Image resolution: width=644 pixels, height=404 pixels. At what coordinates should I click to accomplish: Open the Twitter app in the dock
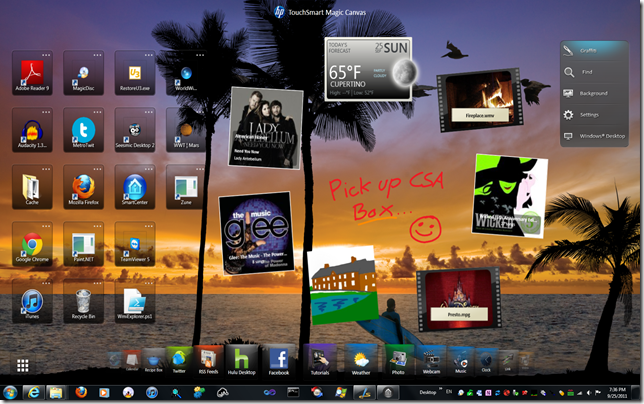179,361
